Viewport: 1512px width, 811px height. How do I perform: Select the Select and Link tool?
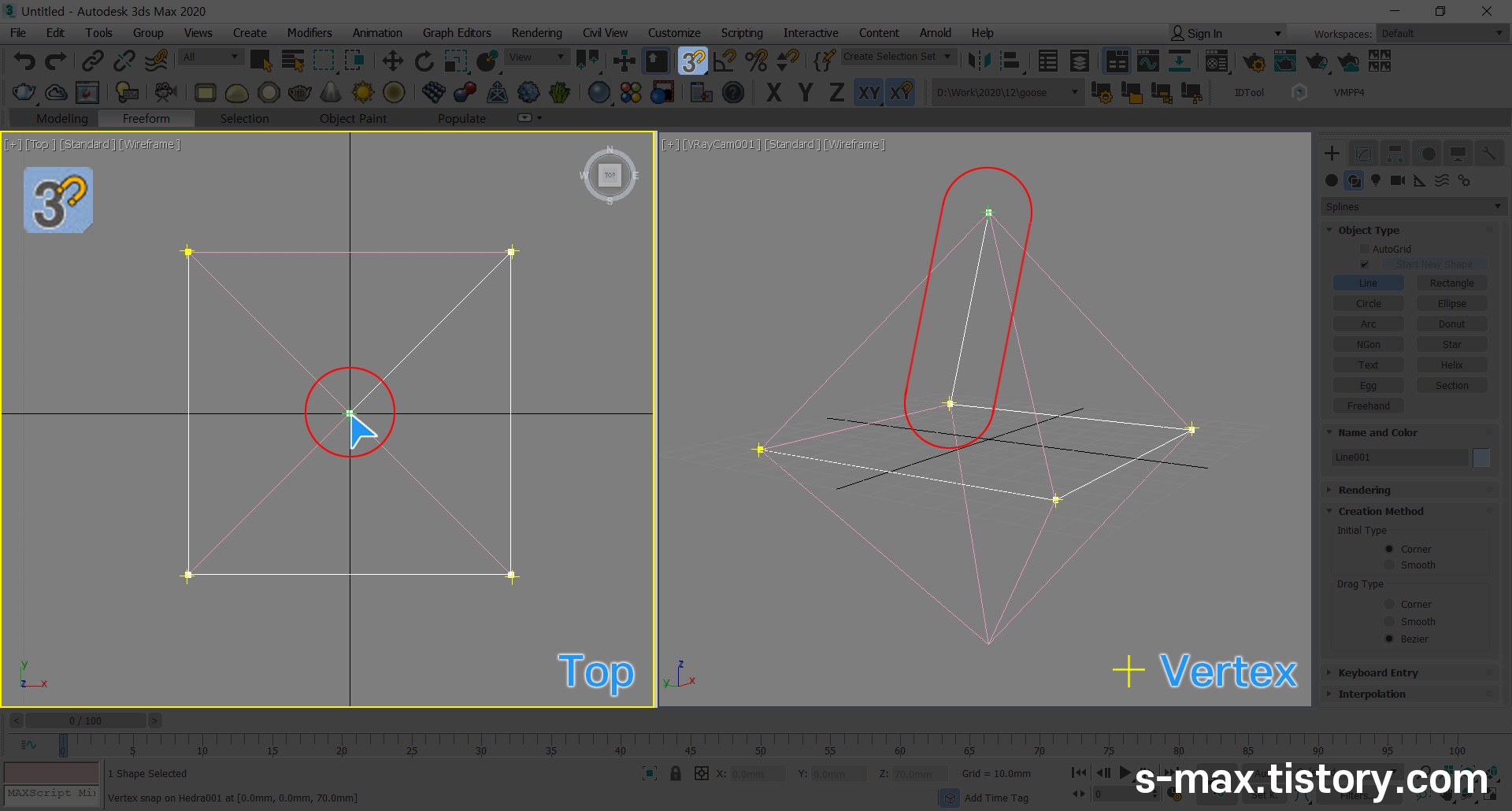coord(93,61)
